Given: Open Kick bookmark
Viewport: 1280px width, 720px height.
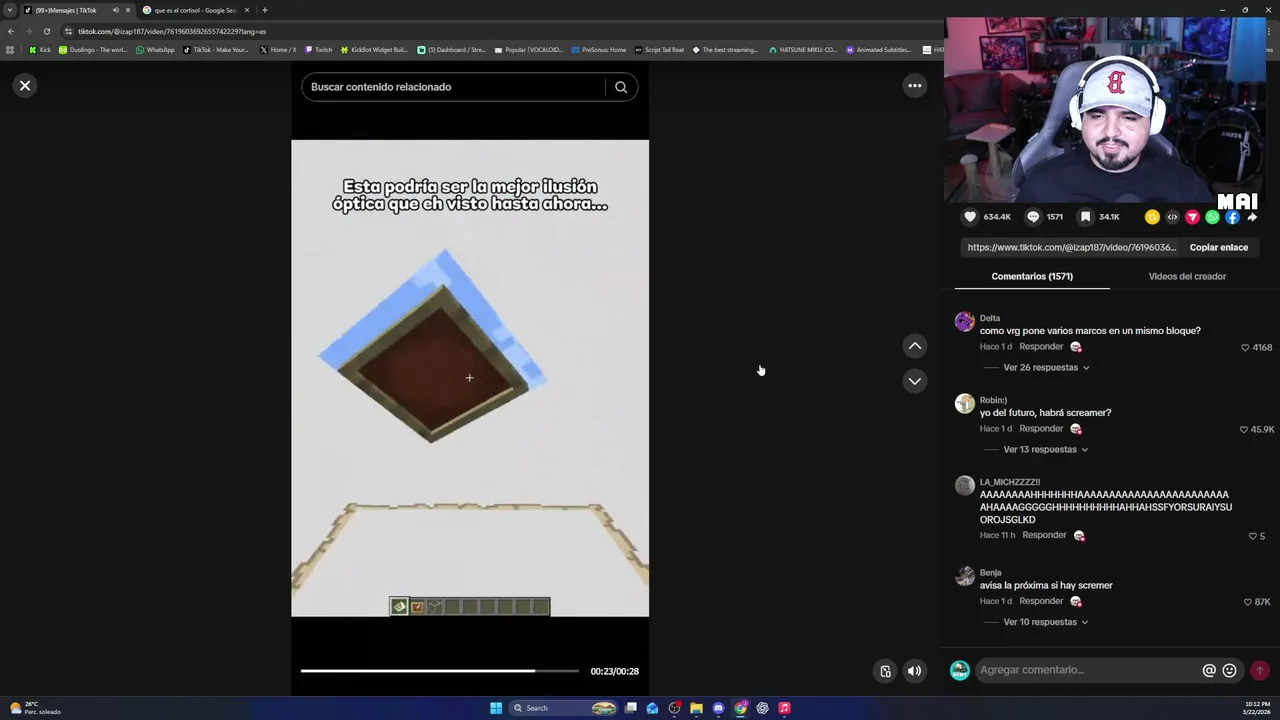Looking at the screenshot, I should point(40,50).
